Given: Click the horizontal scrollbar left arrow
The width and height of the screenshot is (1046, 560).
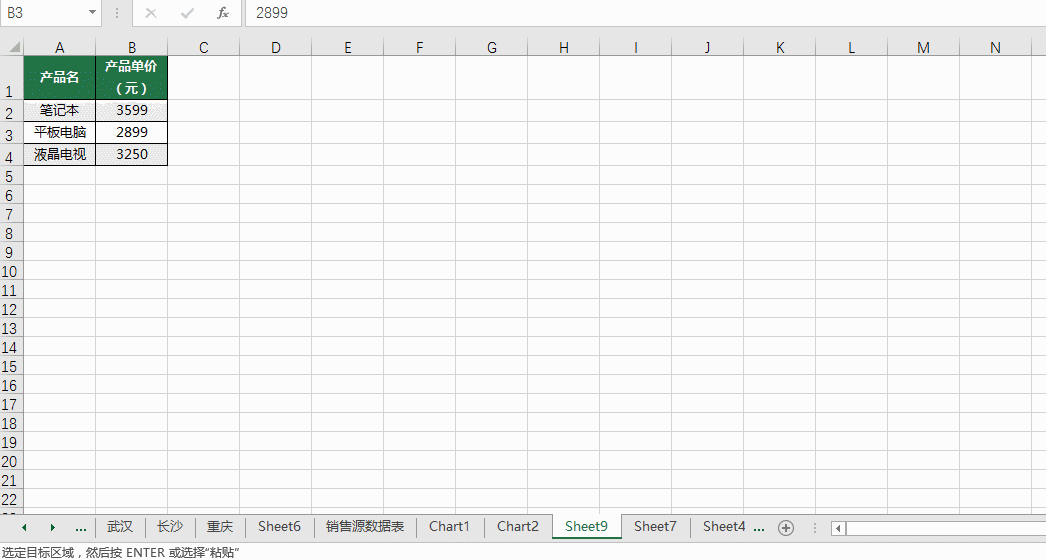Looking at the screenshot, I should pyautogui.click(x=839, y=529).
